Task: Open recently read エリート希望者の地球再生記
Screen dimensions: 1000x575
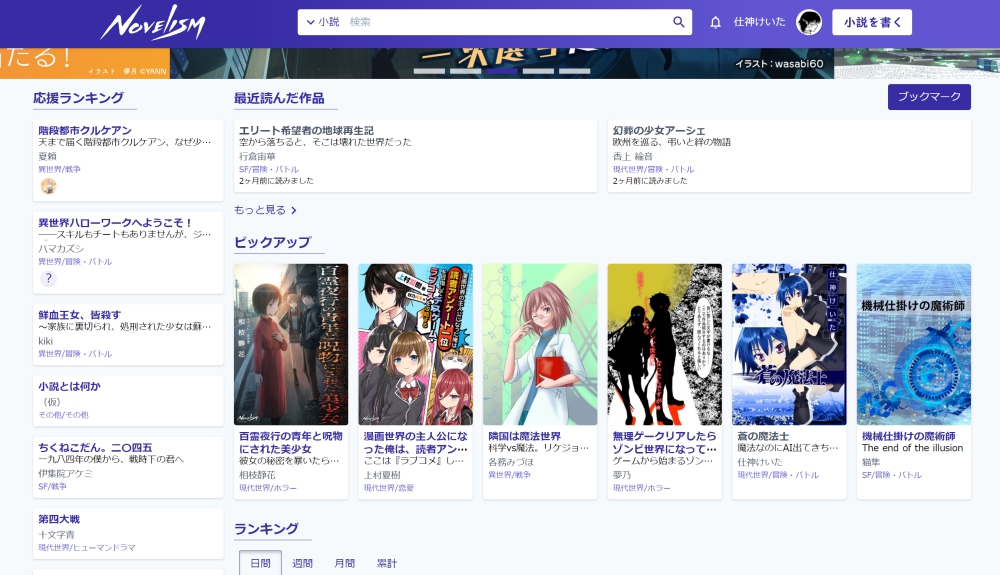Action: 306,130
